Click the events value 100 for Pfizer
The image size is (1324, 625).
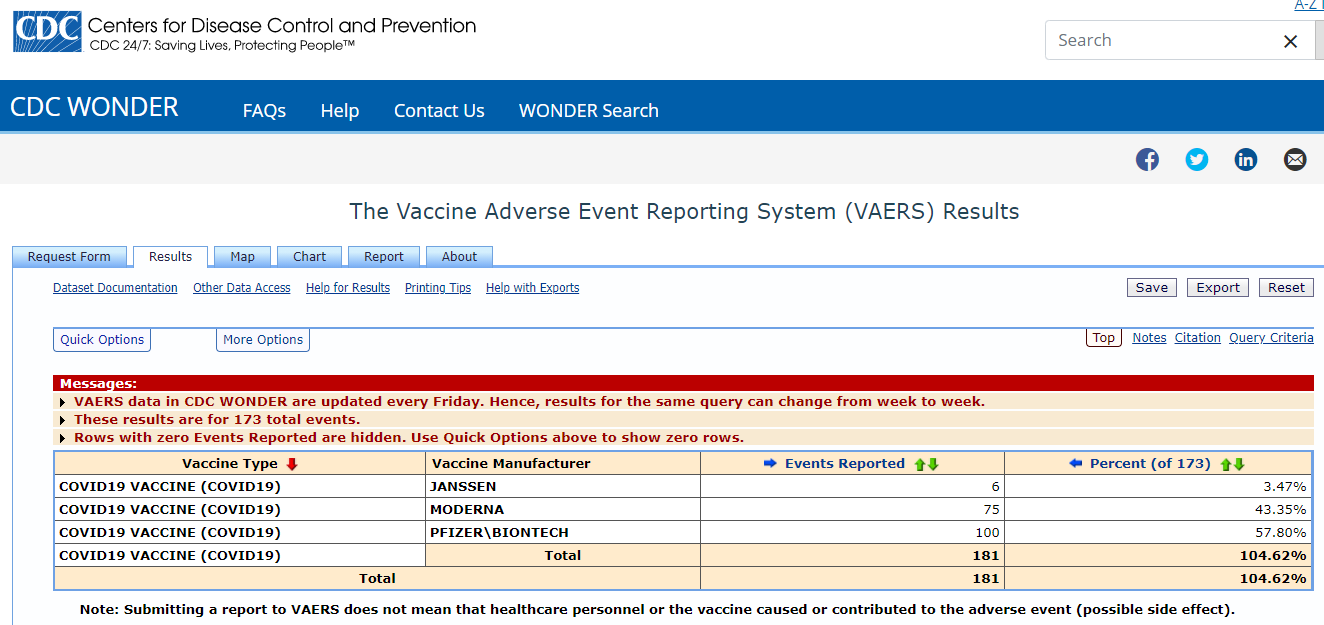coord(987,533)
